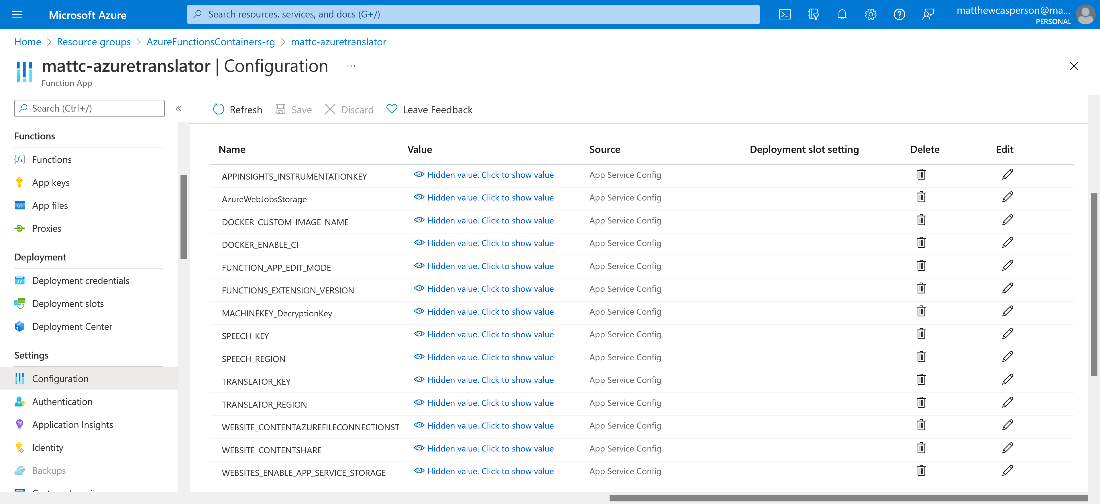Delete the AzureWebJobsStorage setting
This screenshot has height=504, width=1100.
[x=921, y=197]
